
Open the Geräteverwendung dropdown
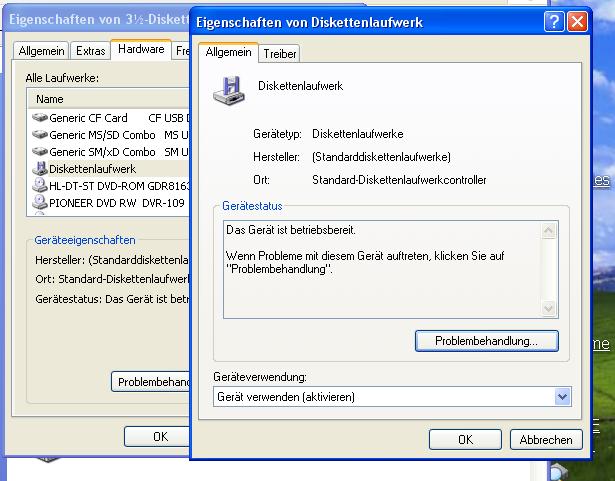tap(561, 397)
